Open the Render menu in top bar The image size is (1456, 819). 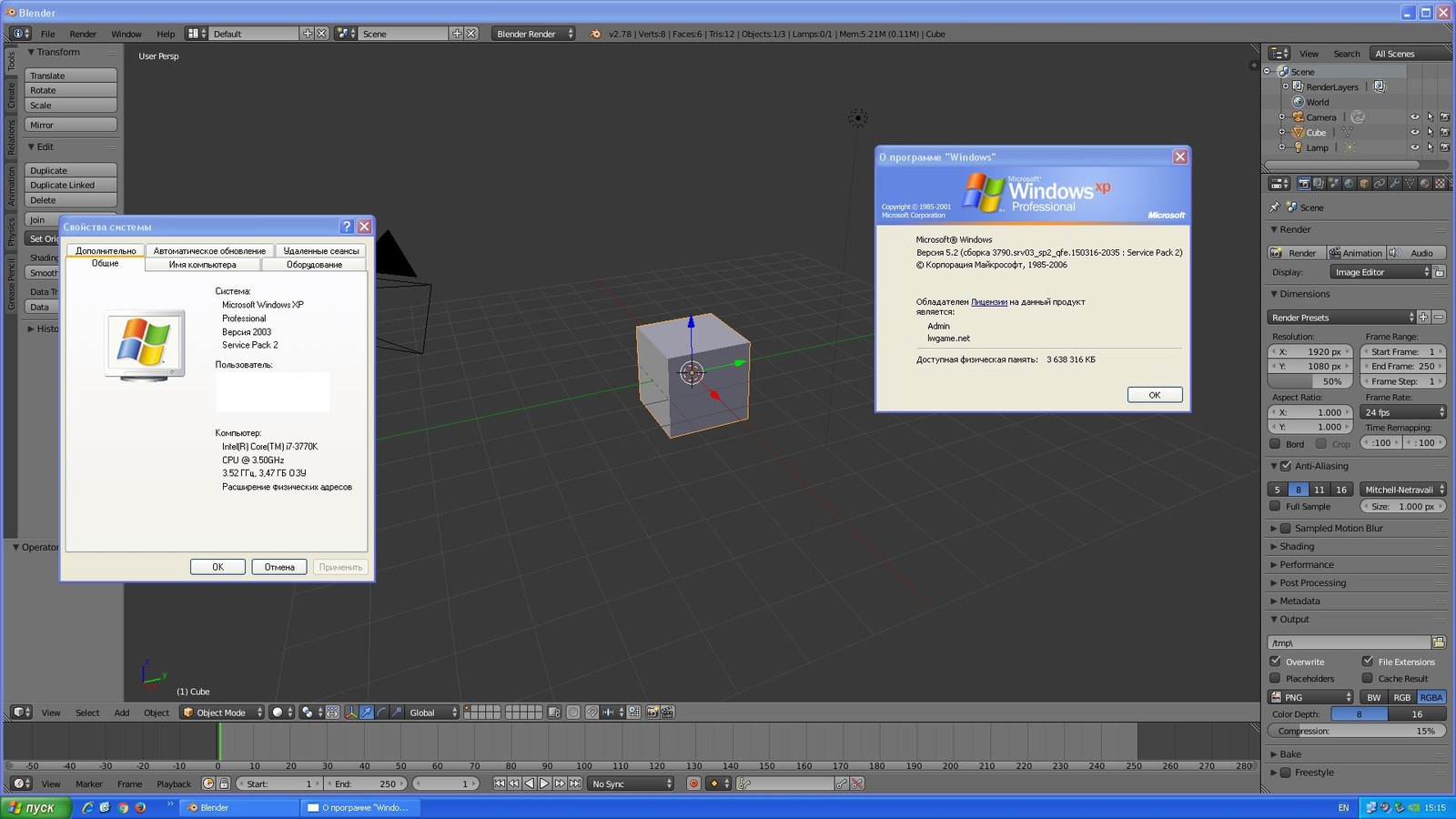pos(83,34)
